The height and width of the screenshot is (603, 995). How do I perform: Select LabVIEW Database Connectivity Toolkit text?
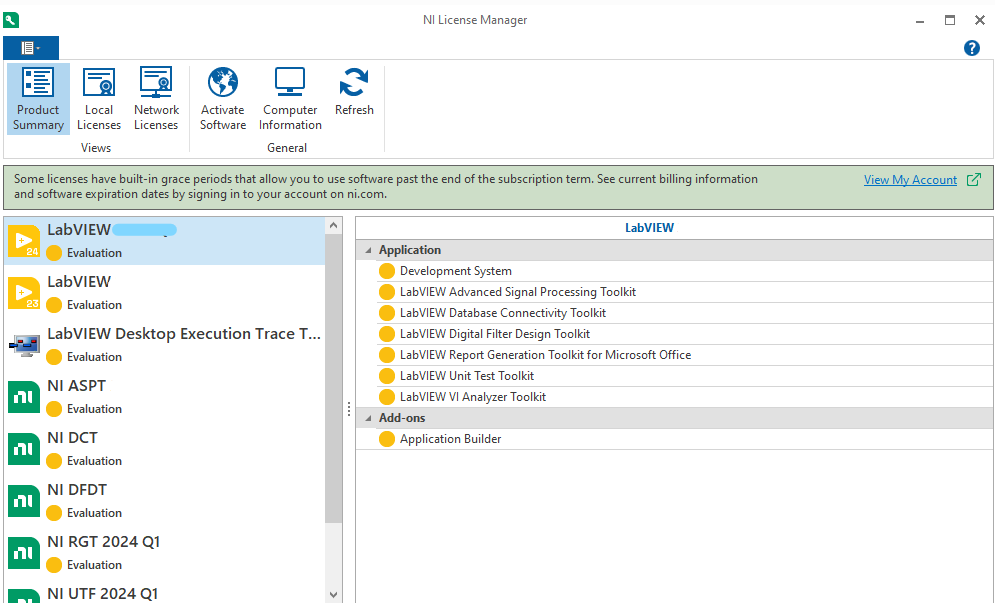[503, 313]
